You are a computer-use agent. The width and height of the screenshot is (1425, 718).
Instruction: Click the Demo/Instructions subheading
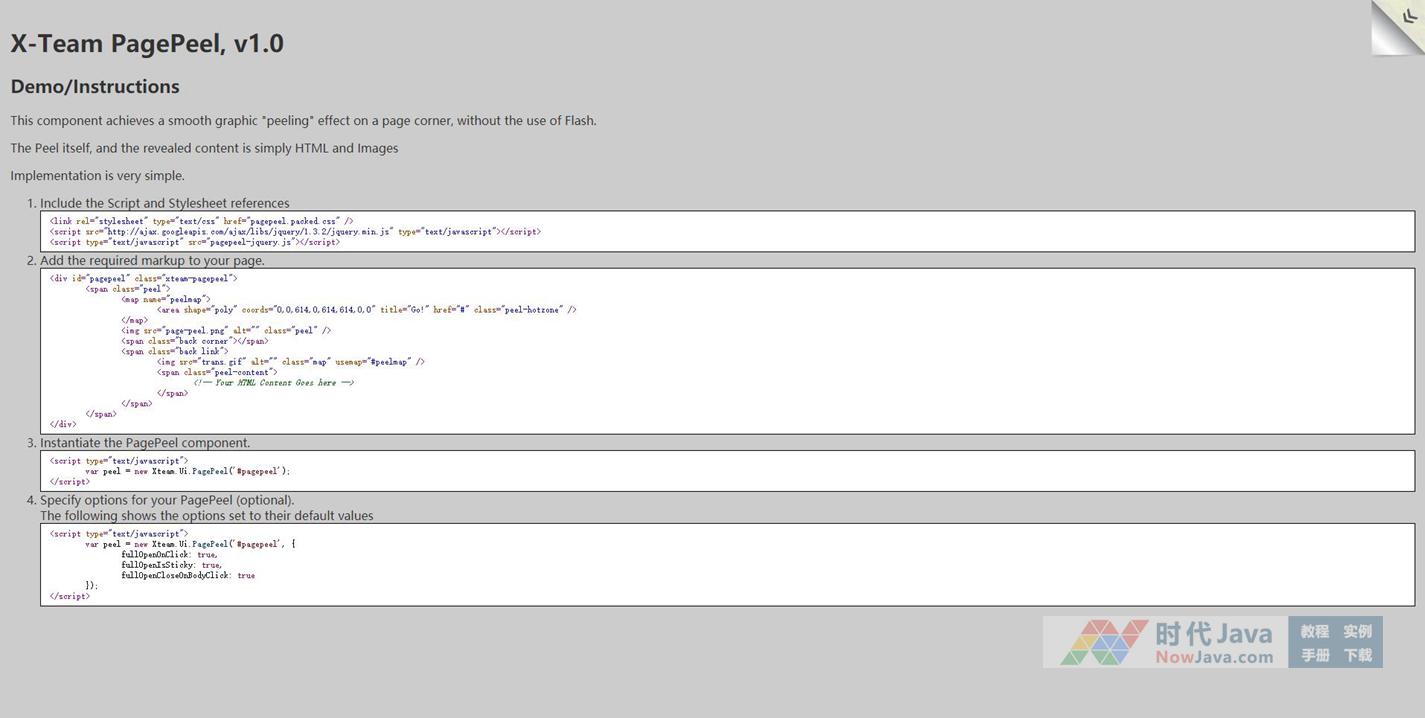(x=95, y=87)
